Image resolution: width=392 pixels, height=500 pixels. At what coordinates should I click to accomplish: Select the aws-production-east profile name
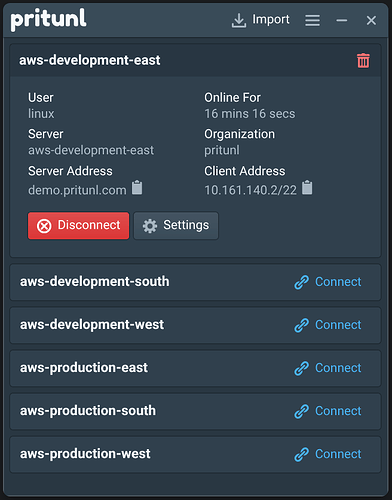84,368
